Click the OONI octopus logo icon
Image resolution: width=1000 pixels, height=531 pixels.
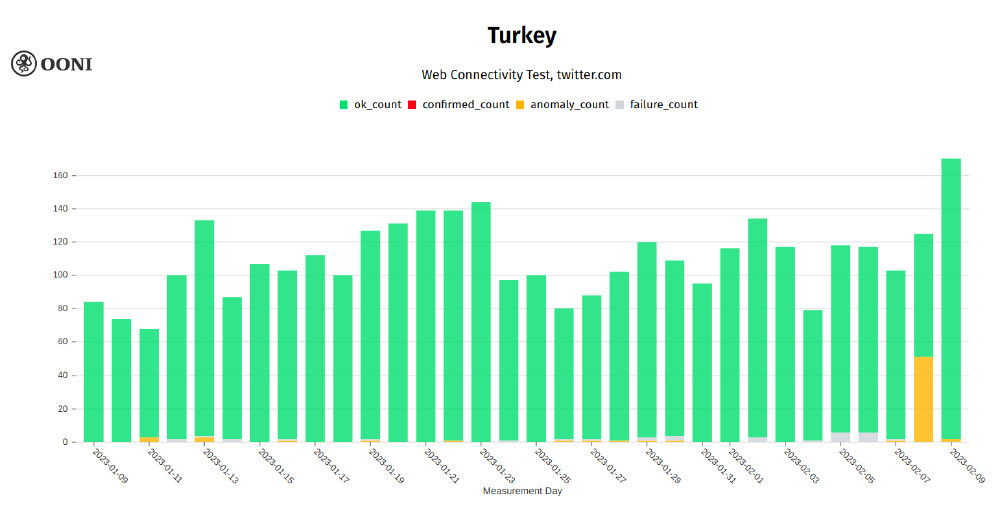pyautogui.click(x=24, y=64)
